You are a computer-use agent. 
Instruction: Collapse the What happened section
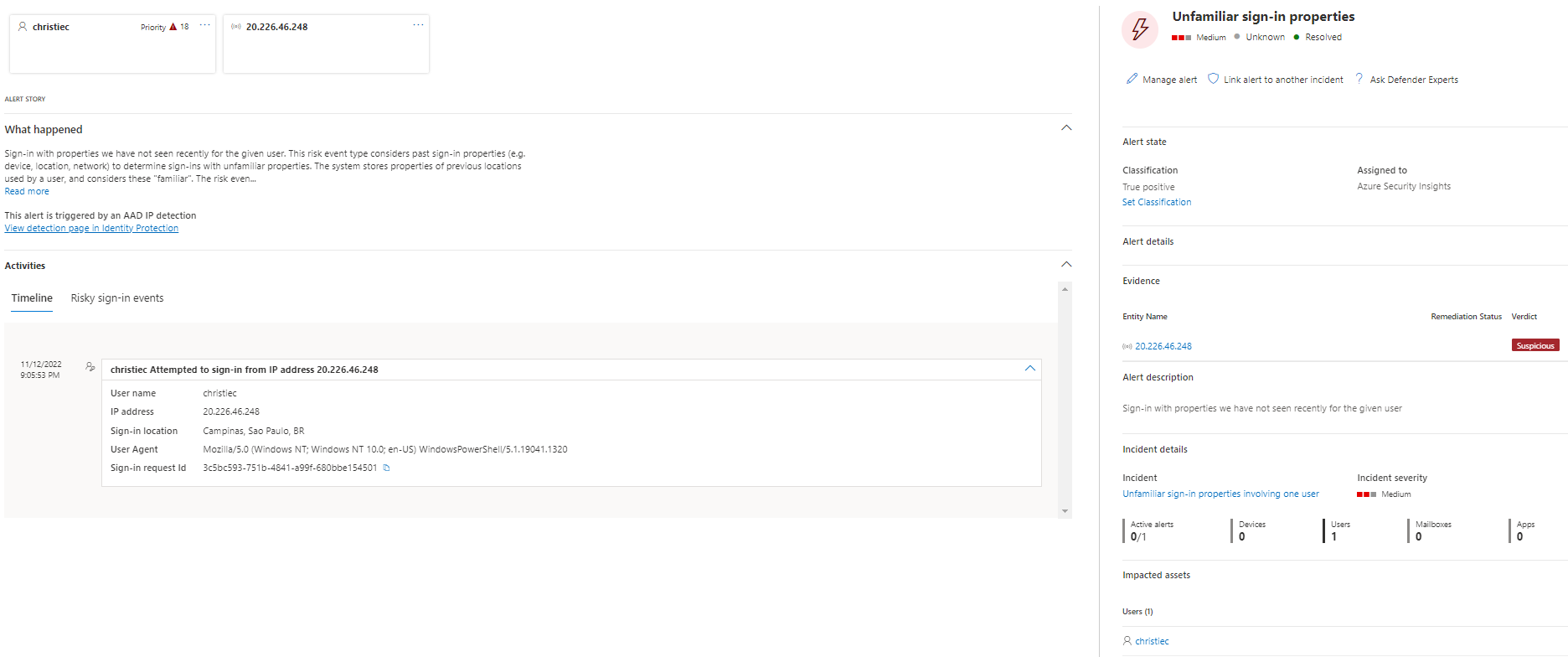(x=1066, y=128)
